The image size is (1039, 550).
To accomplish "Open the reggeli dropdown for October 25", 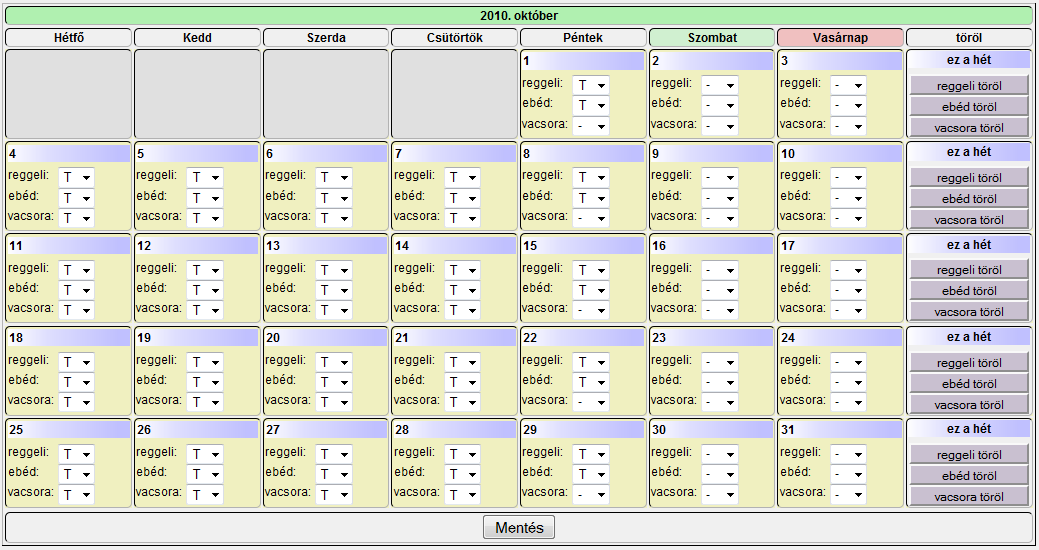I will pos(76,454).
